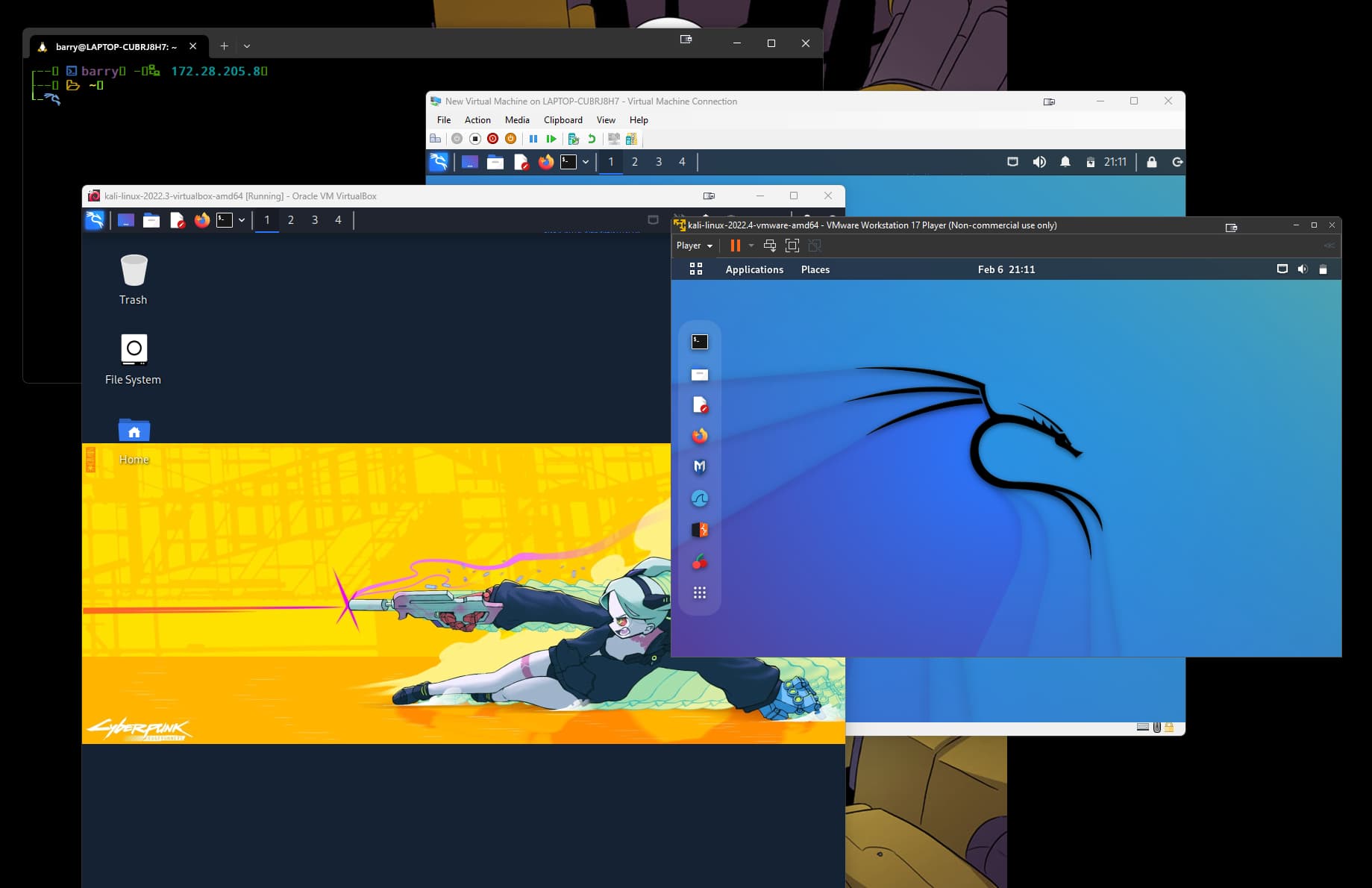Viewport: 1372px width, 888px height.
Task: Pause the Hyper-V virtual machine
Action: click(533, 139)
